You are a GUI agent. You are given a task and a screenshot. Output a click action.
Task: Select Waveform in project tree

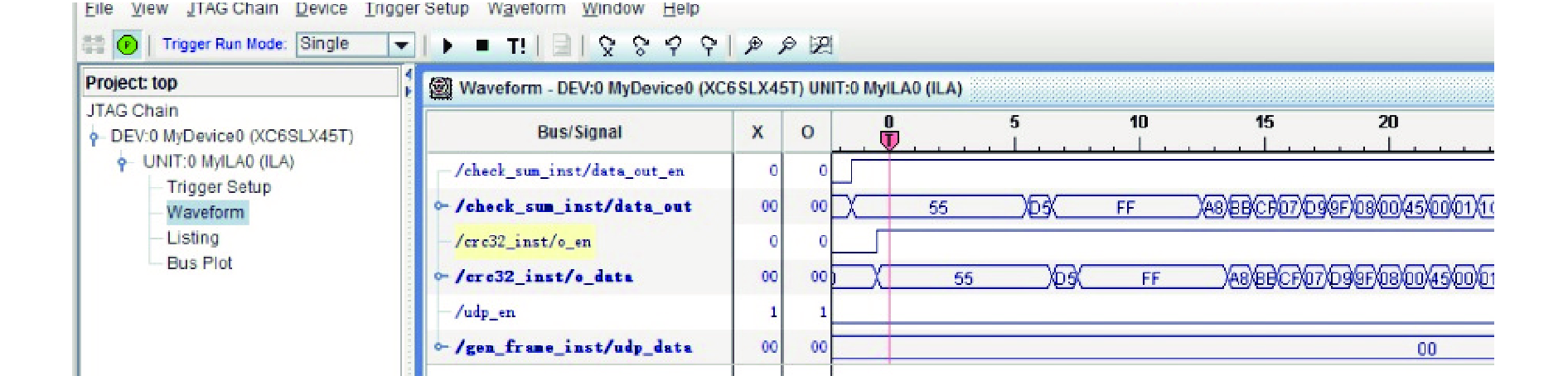(x=206, y=212)
